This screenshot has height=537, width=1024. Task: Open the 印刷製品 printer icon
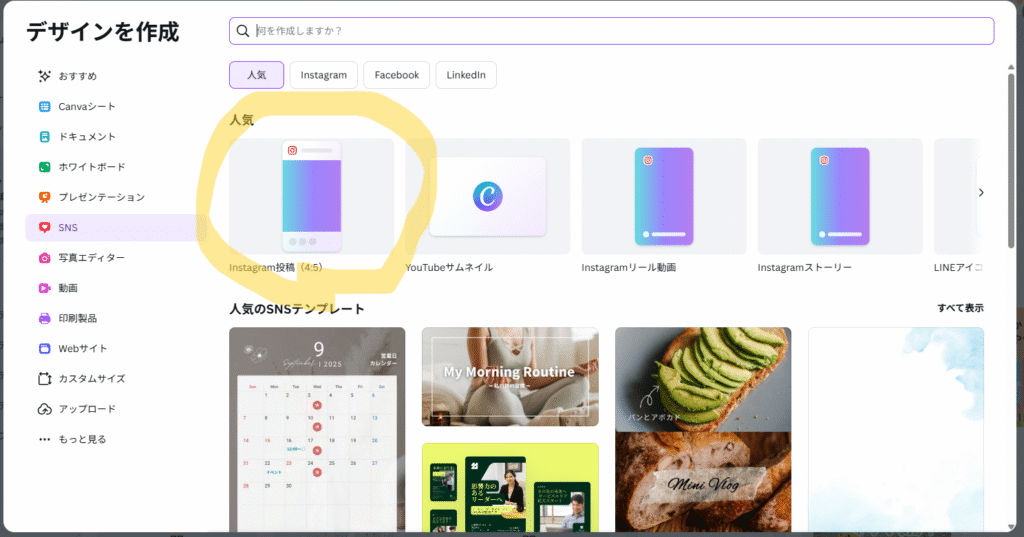click(x=44, y=318)
